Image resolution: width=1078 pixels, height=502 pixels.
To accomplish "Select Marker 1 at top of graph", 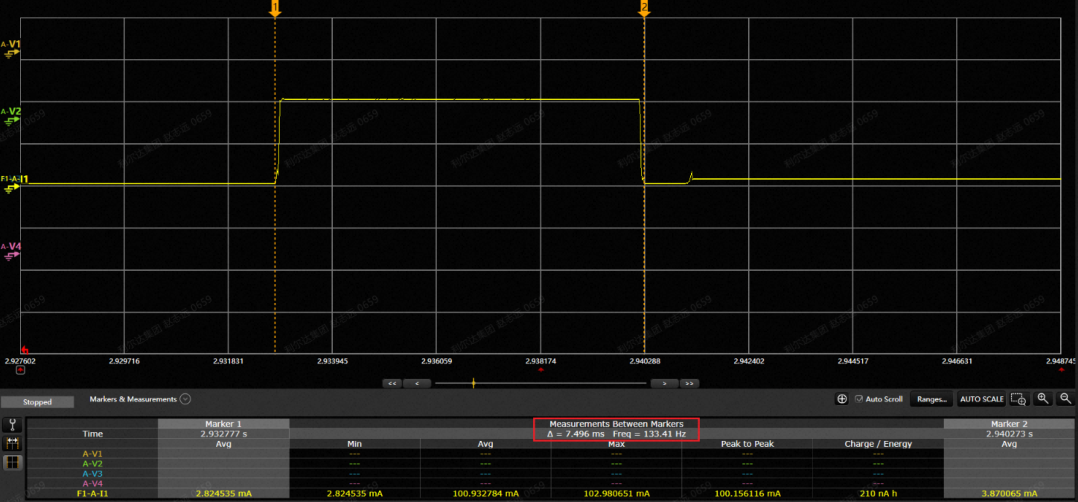I will click(275, 8).
